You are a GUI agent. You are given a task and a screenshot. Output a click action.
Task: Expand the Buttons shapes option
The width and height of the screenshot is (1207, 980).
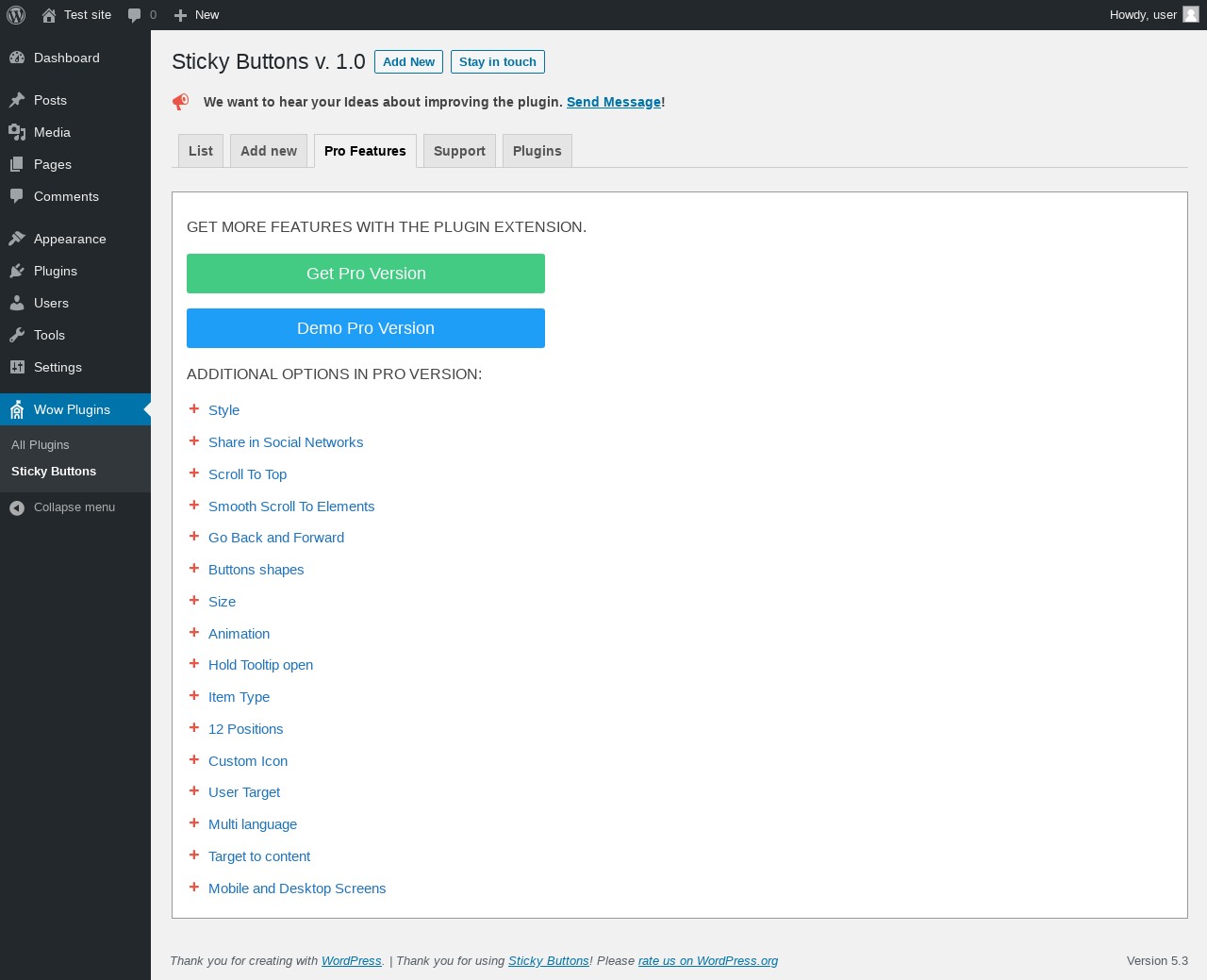tap(256, 570)
